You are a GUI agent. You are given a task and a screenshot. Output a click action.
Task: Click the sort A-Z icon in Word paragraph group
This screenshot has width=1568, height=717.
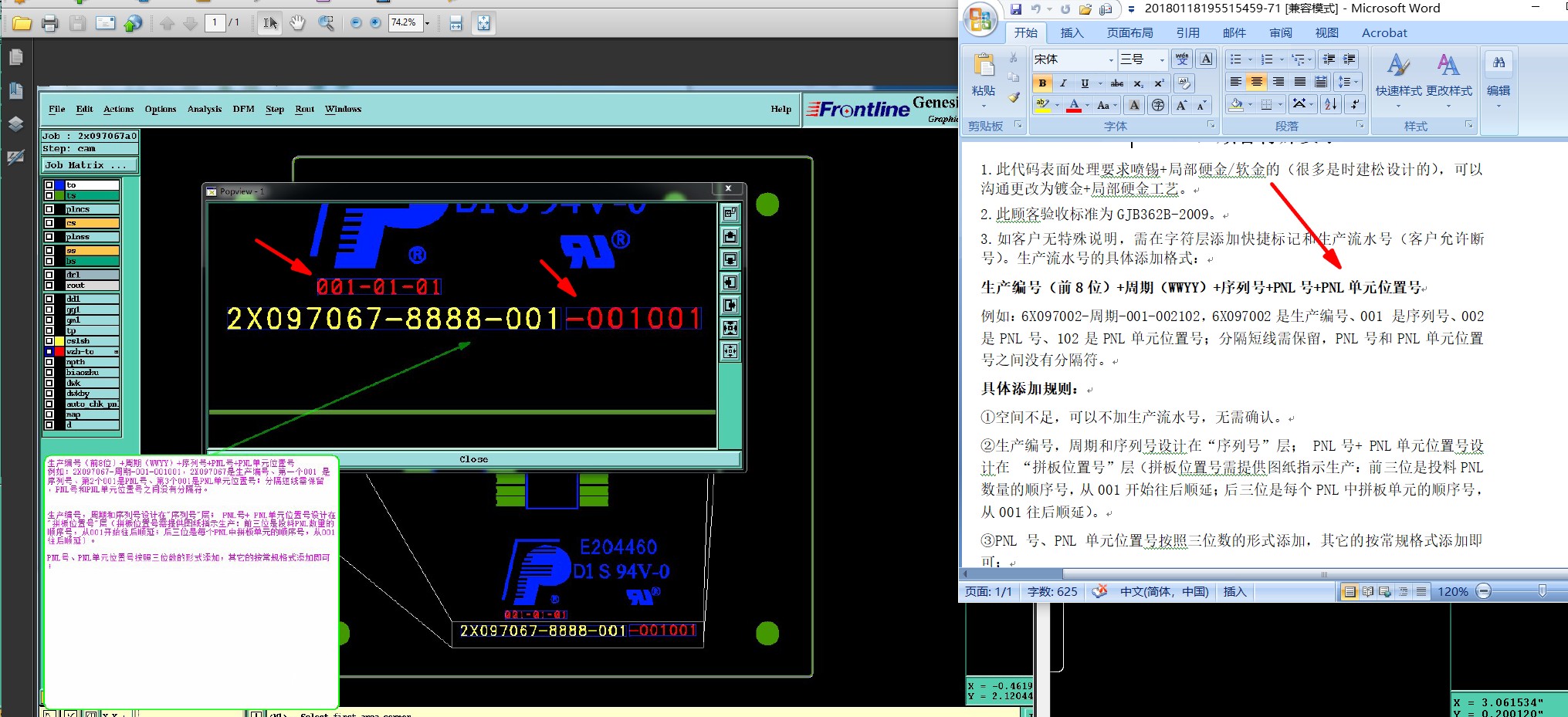point(1331,104)
